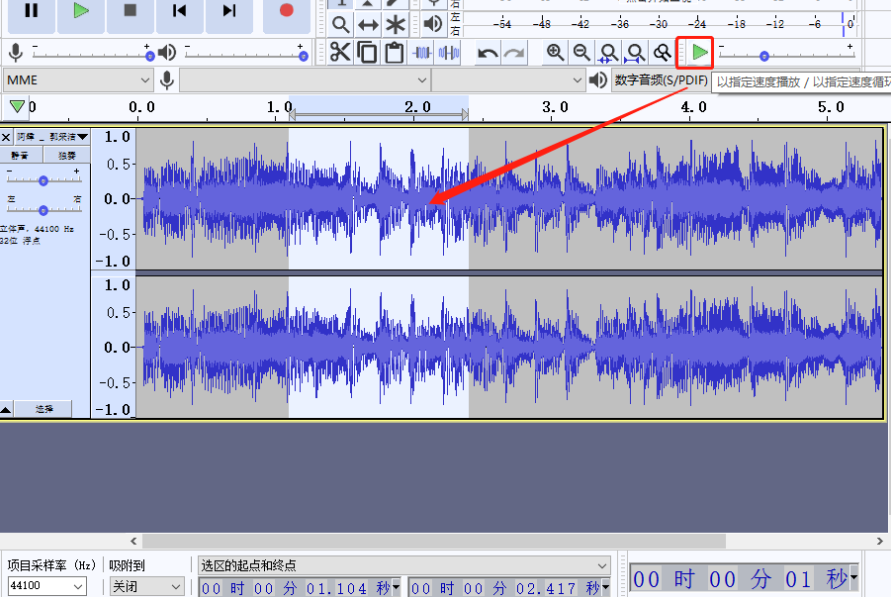Copy the selection with copy icon
Viewport: 891px width, 597px height.
[367, 52]
